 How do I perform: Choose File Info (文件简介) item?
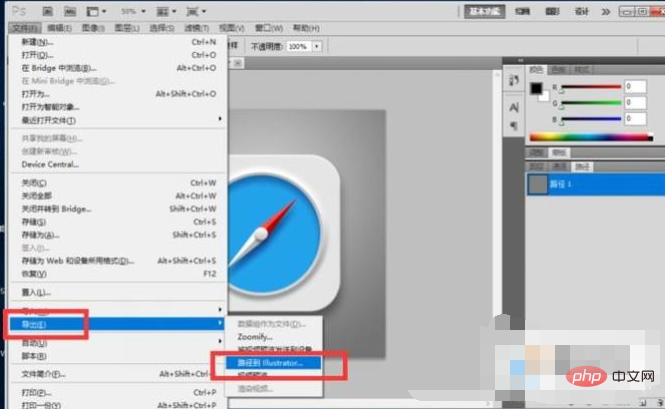tap(118, 374)
